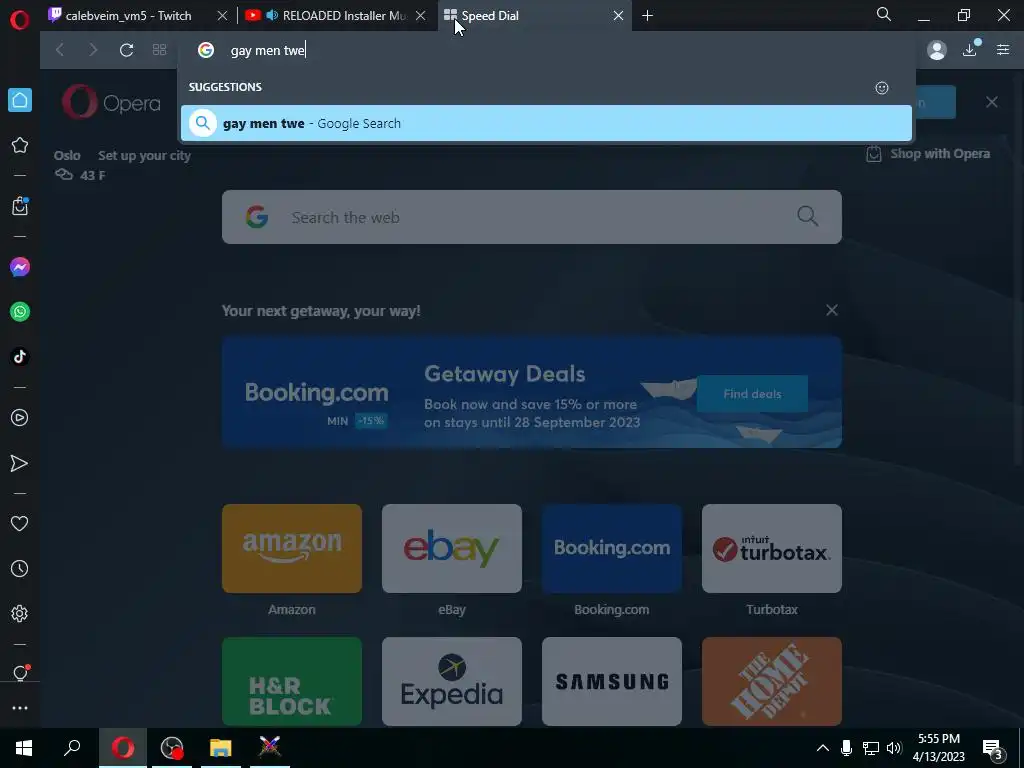The image size is (1024, 768).
Task: Open WhatsApp in sidebar
Action: click(20, 312)
